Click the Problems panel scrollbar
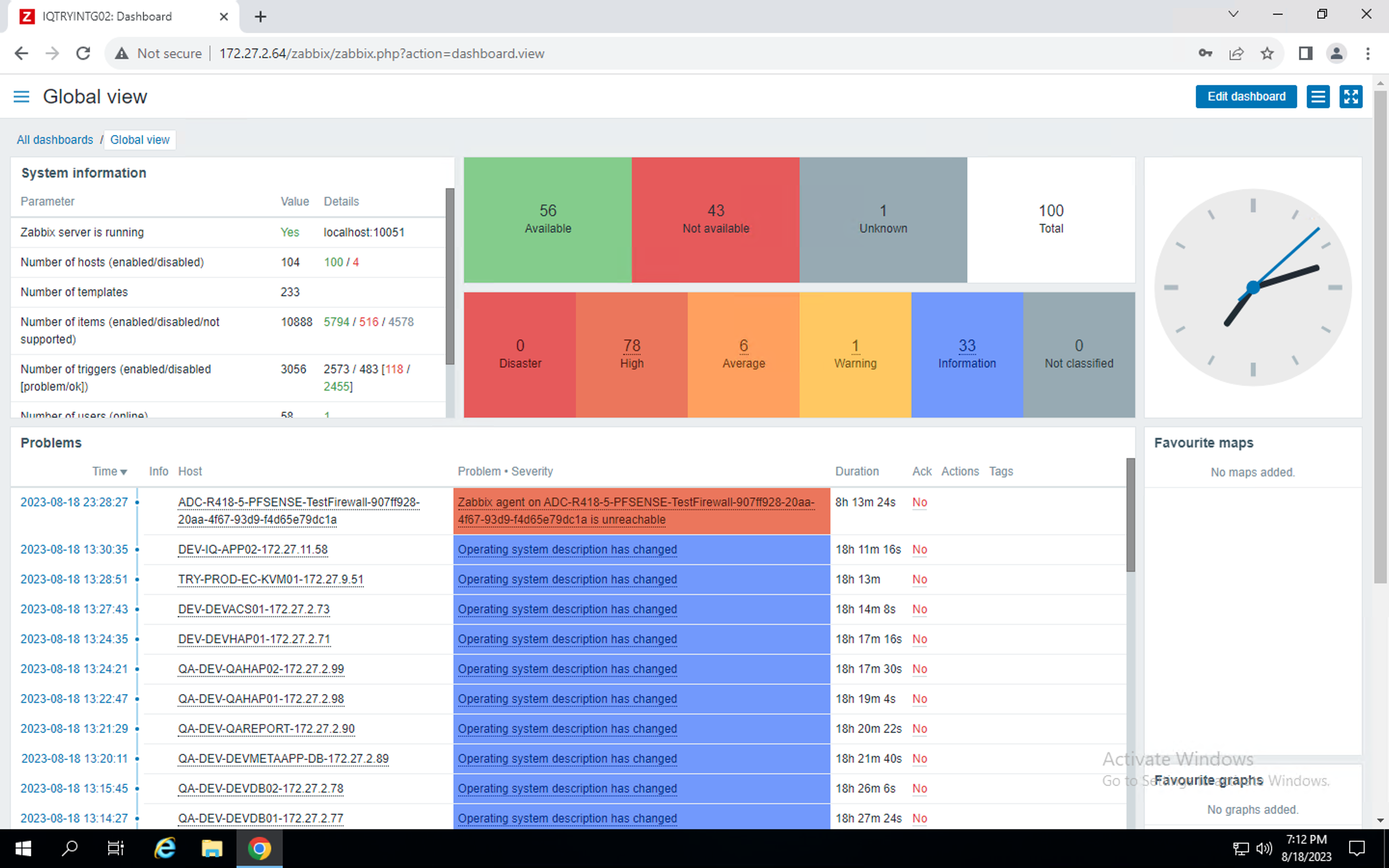This screenshot has width=1389, height=868. click(x=1130, y=515)
